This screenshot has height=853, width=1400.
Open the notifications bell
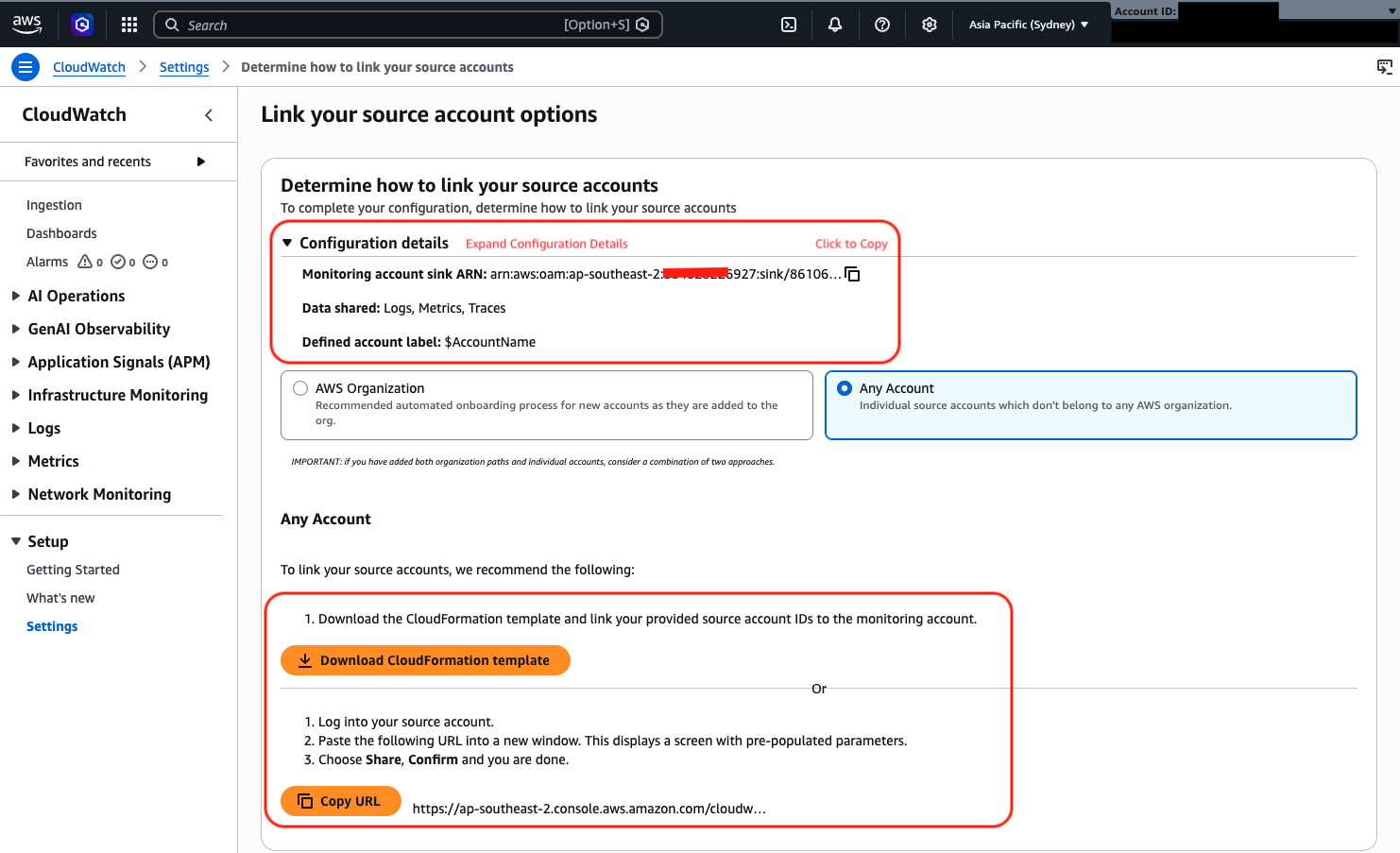(x=835, y=25)
